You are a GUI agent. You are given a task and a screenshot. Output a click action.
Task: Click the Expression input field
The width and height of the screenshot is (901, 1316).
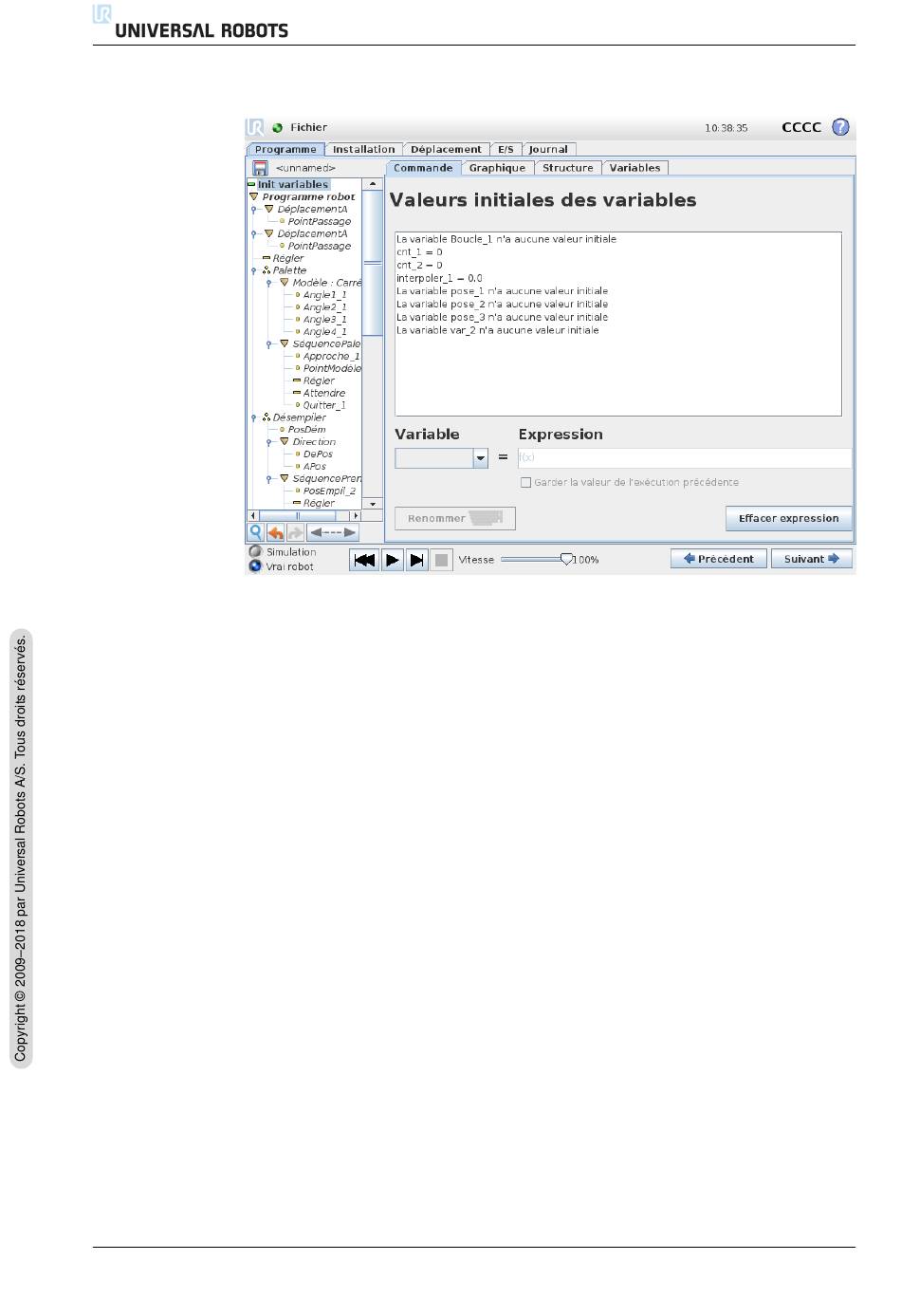point(684,457)
